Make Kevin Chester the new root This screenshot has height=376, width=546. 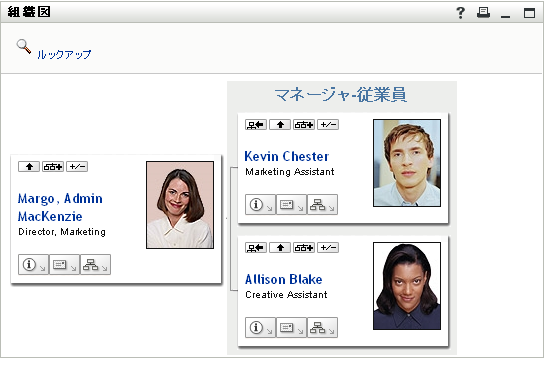point(256,125)
